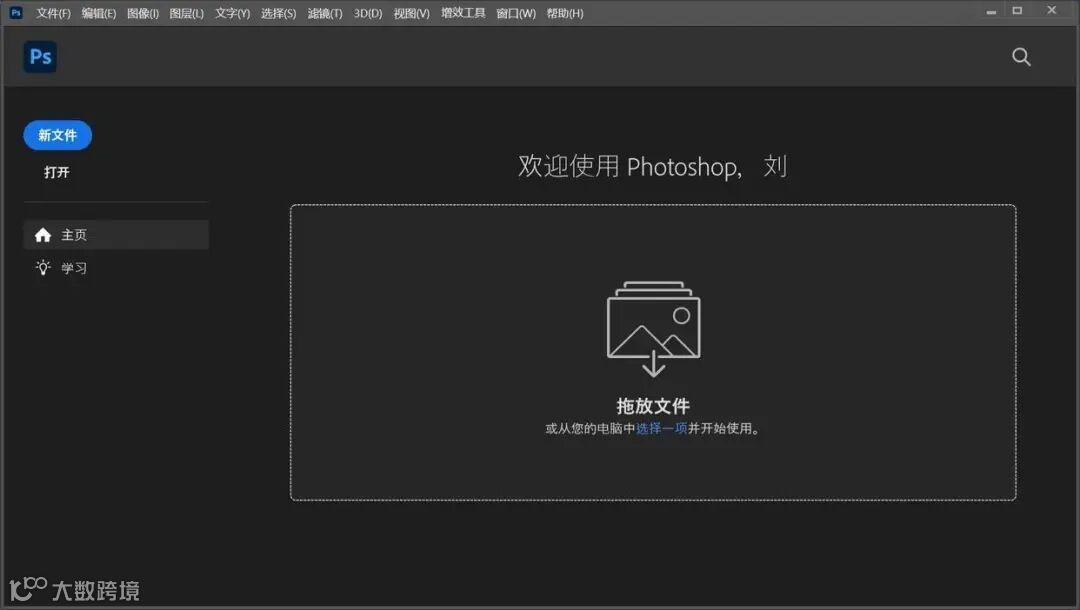Open the 窗口(W) menu
The height and width of the screenshot is (610, 1080).
click(x=516, y=13)
